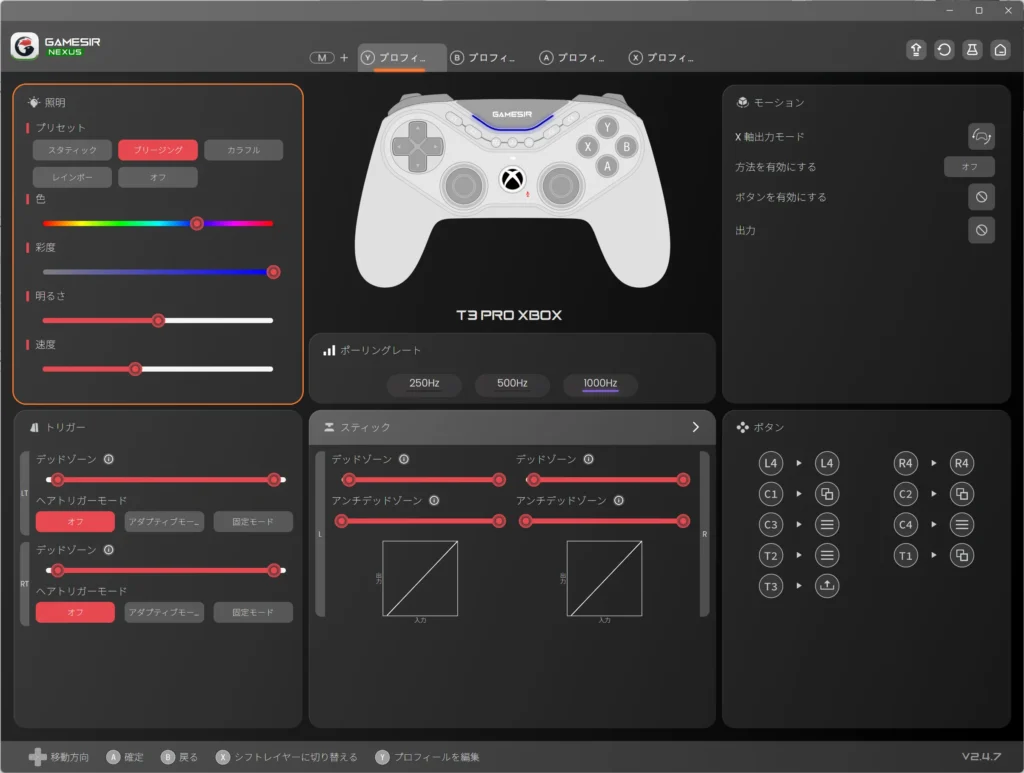Toggle 方法を有効にする off switch
The width and height of the screenshot is (1024, 773).
(x=969, y=166)
